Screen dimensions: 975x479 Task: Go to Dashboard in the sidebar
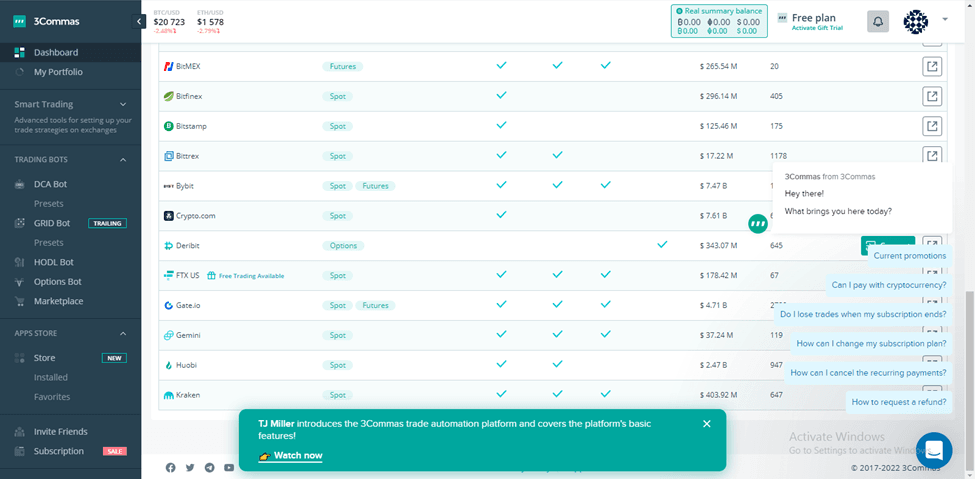click(x=70, y=52)
